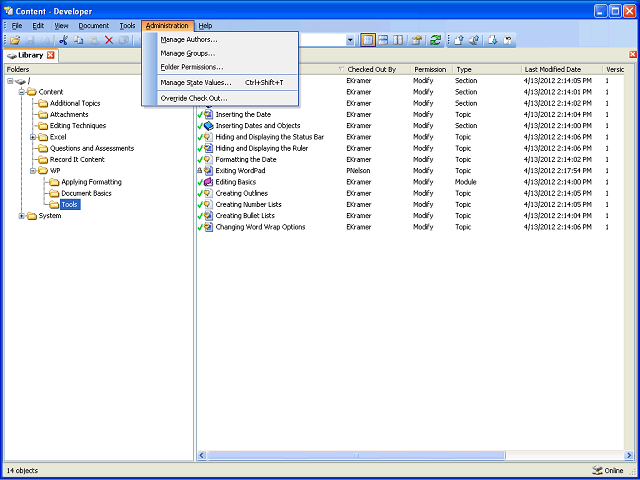This screenshot has width=640, height=480.
Task: Click the topic icon for Changing Word Wrap Options
Action: (209, 227)
